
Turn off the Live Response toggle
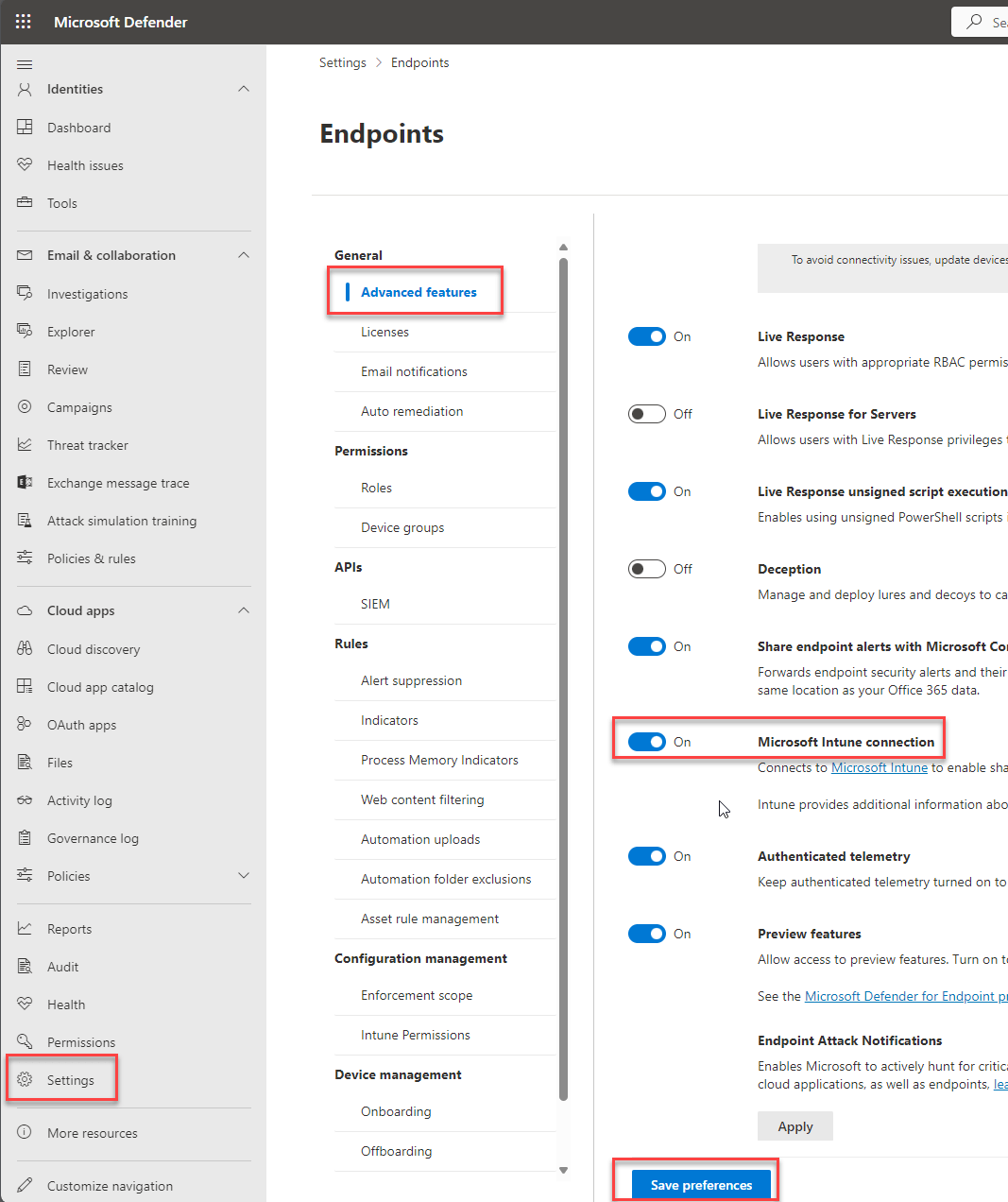pos(647,336)
